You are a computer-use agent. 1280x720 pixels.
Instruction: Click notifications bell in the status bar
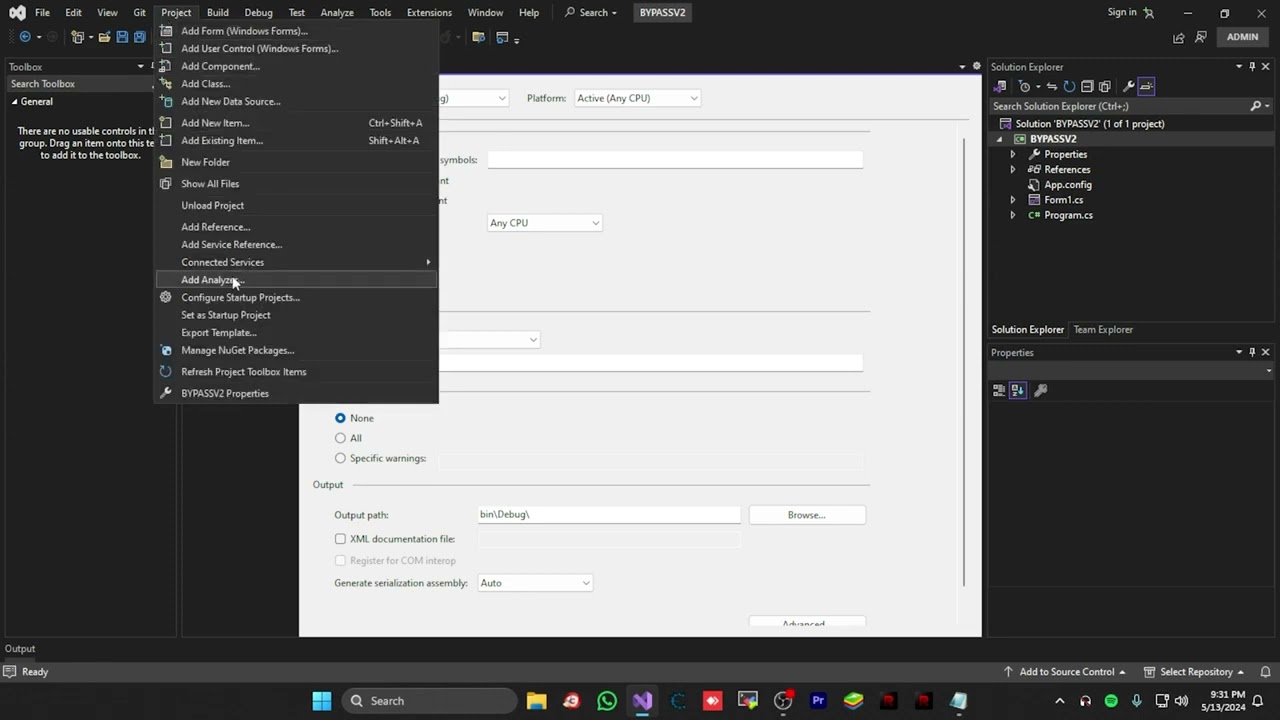[1265, 672]
